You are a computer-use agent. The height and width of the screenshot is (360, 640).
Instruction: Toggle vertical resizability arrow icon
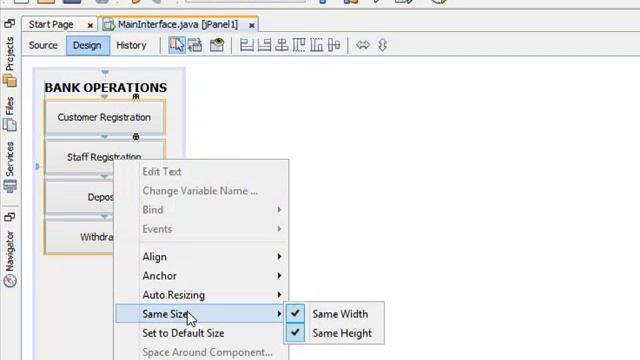point(382,45)
